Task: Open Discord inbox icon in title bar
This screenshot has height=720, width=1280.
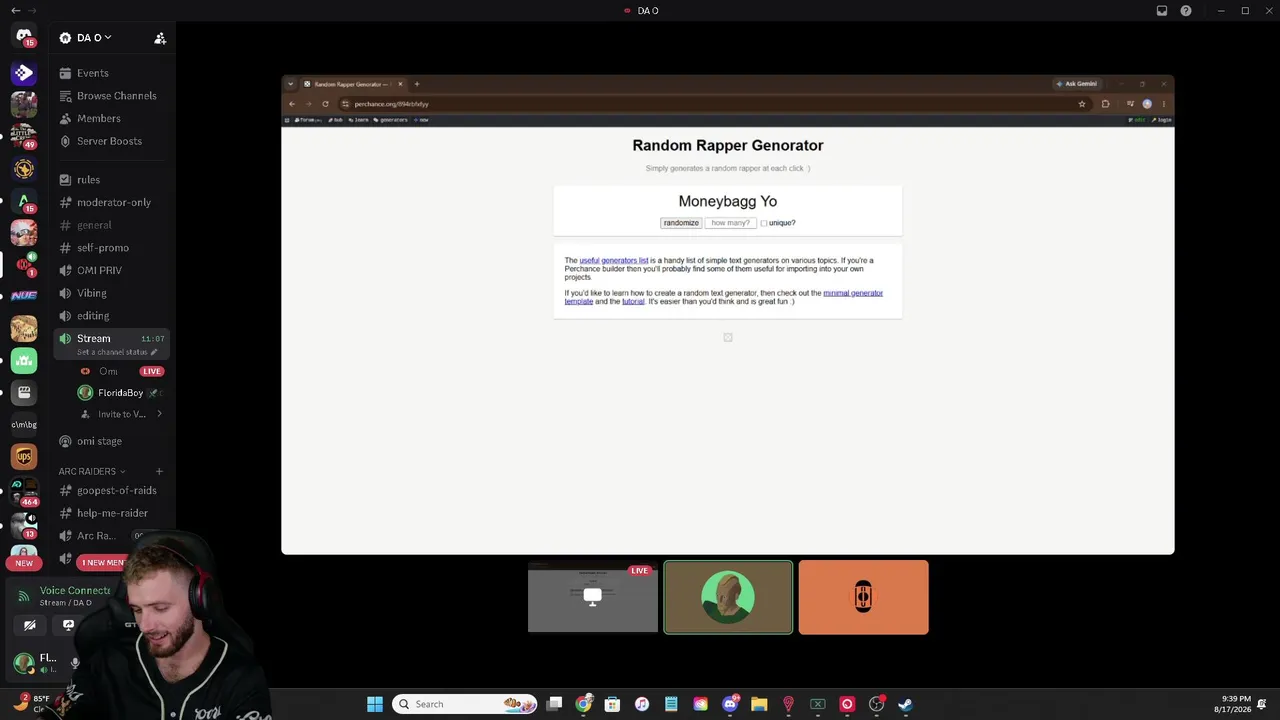Action: (1162, 11)
